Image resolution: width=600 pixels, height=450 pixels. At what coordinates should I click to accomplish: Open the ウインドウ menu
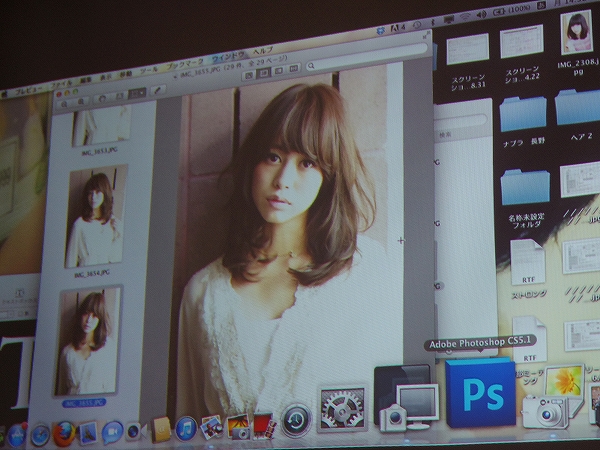(228, 57)
